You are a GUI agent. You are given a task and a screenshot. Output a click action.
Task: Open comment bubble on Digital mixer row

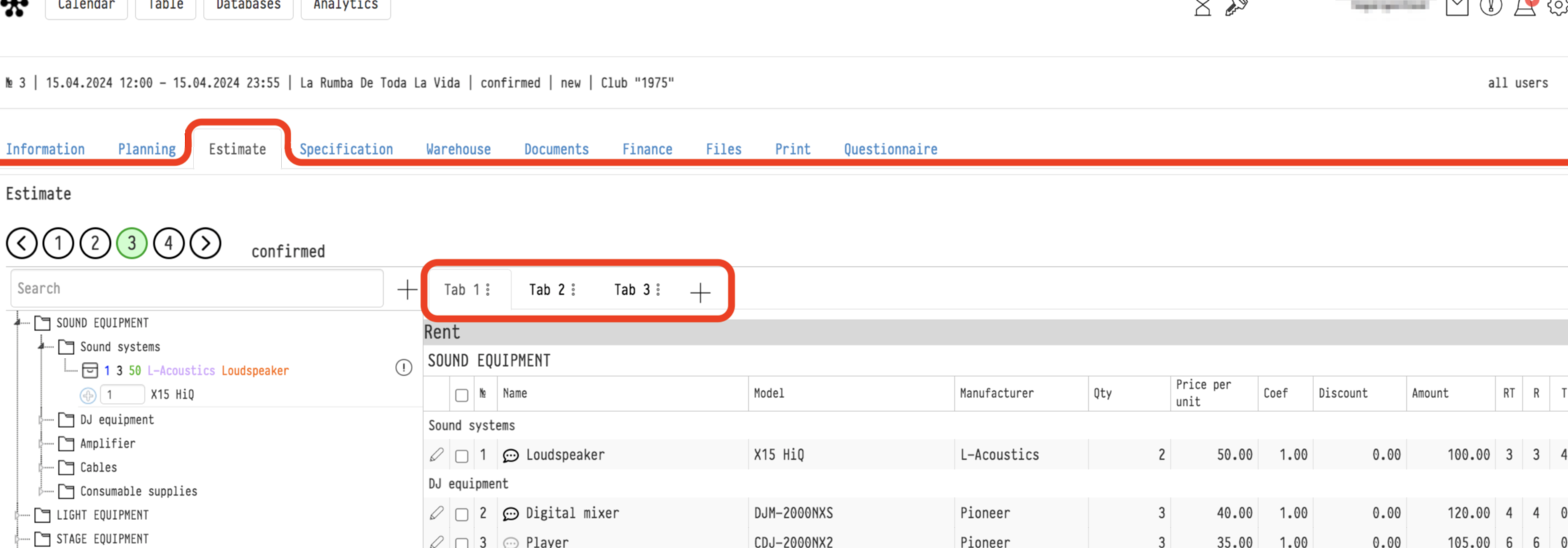tap(510, 514)
